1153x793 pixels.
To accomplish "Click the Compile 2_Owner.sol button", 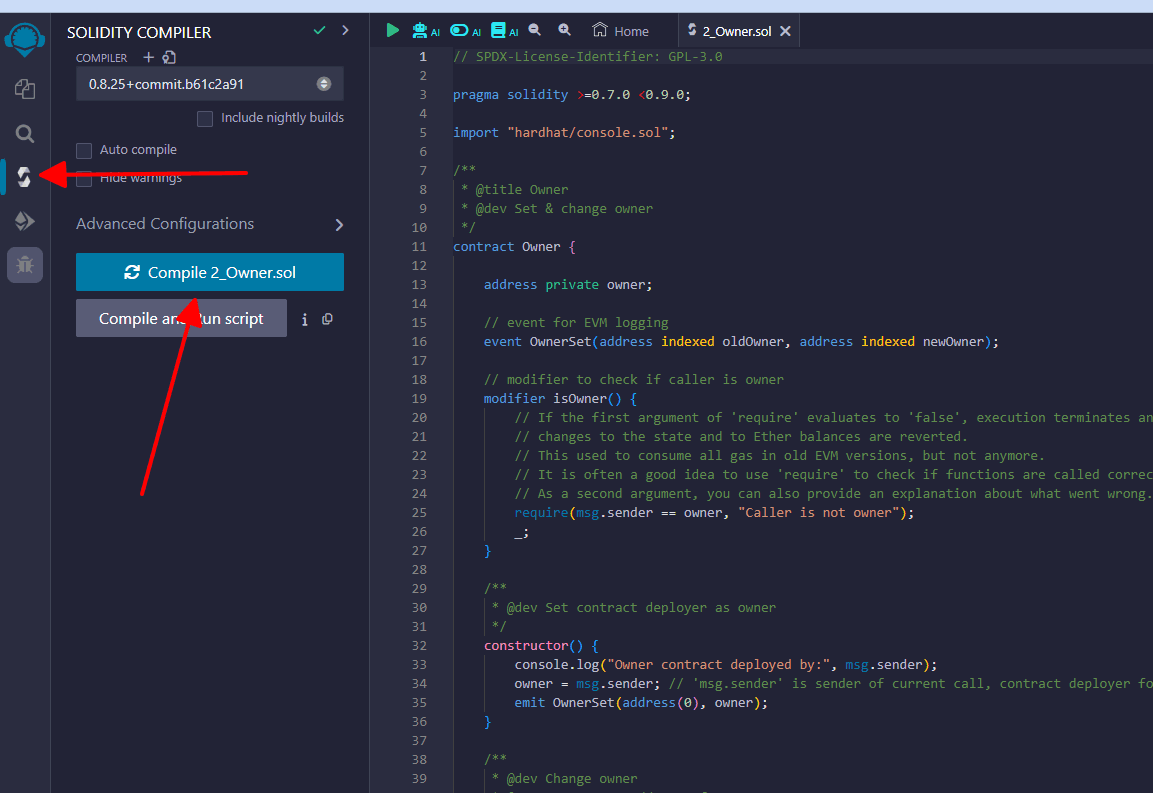I will click(x=210, y=272).
